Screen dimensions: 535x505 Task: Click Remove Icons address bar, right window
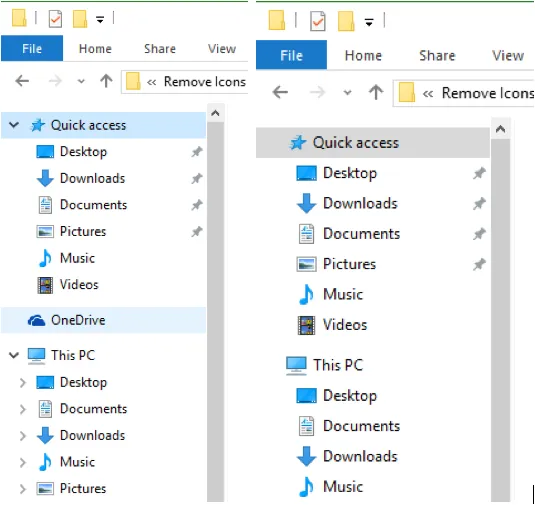(463, 93)
